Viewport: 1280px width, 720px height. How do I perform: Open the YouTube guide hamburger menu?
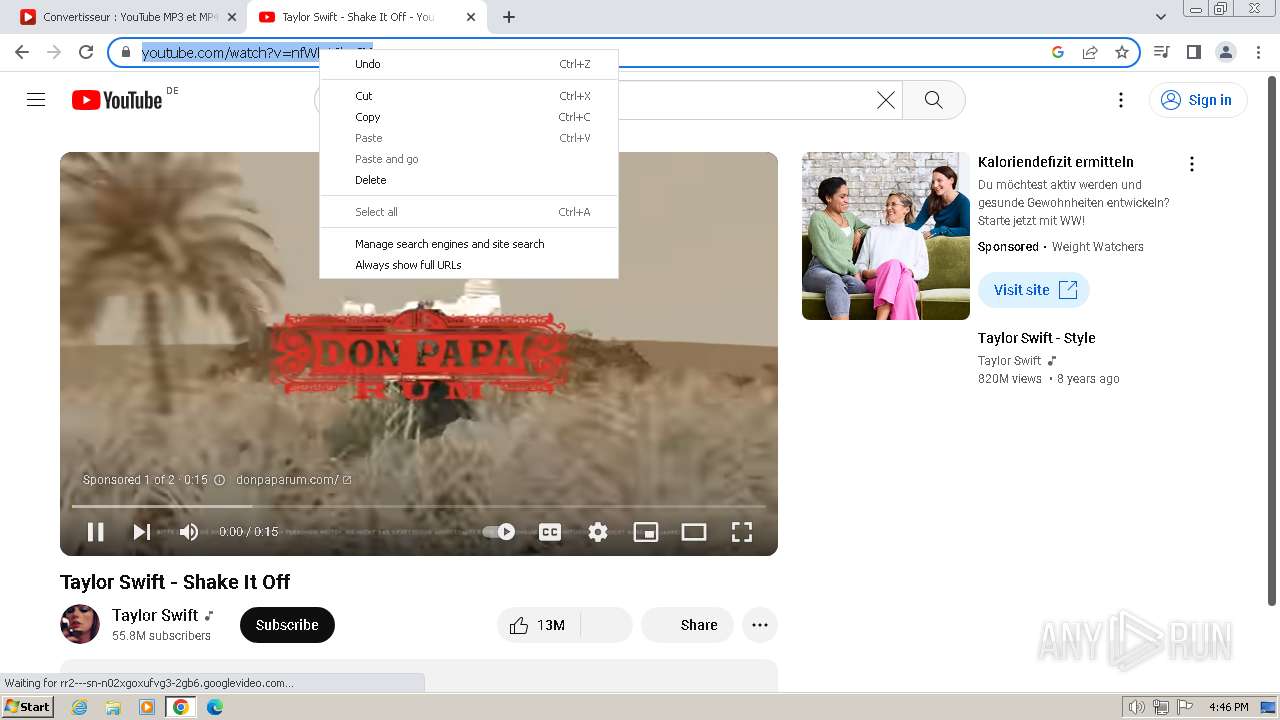pyautogui.click(x=36, y=100)
